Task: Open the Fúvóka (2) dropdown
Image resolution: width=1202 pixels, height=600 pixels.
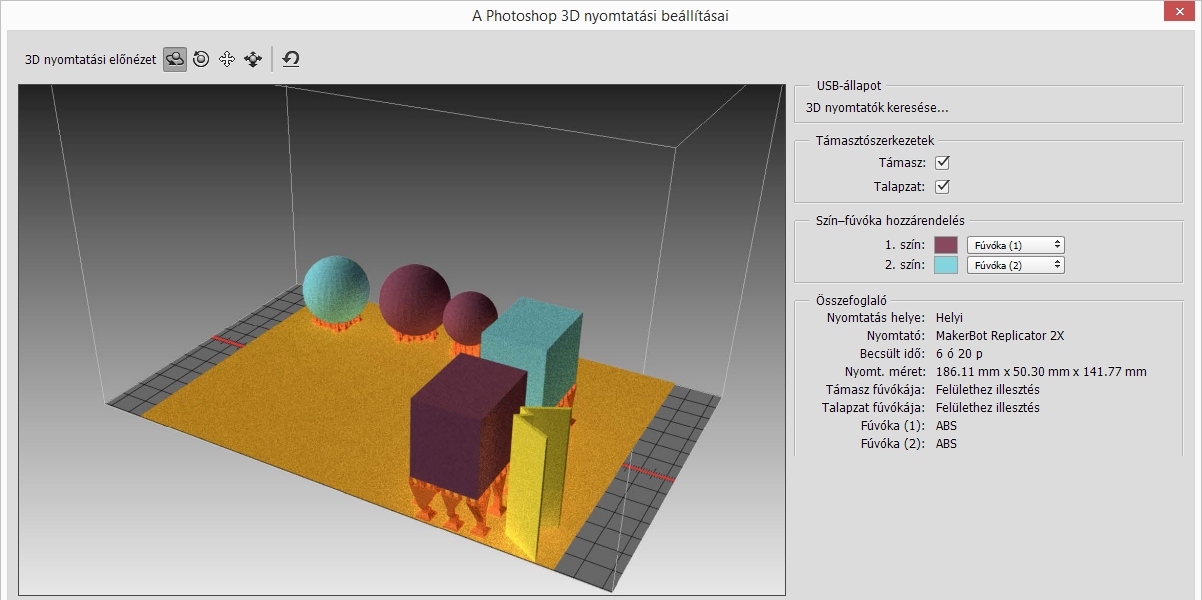Action: 1015,264
